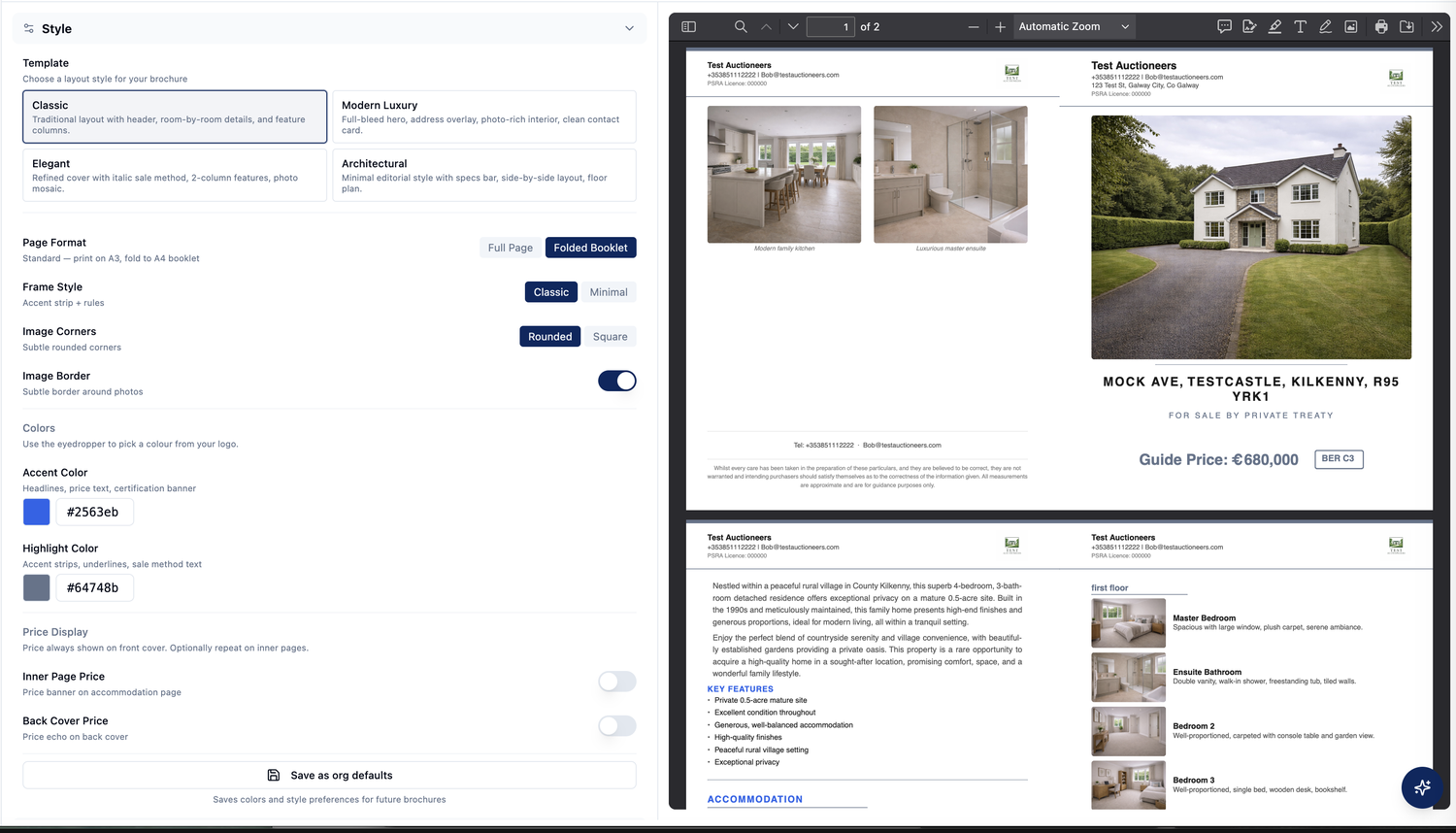This screenshot has width=1456, height=833.
Task: Click the Master Bedroom room thumbnail
Action: 1128,623
